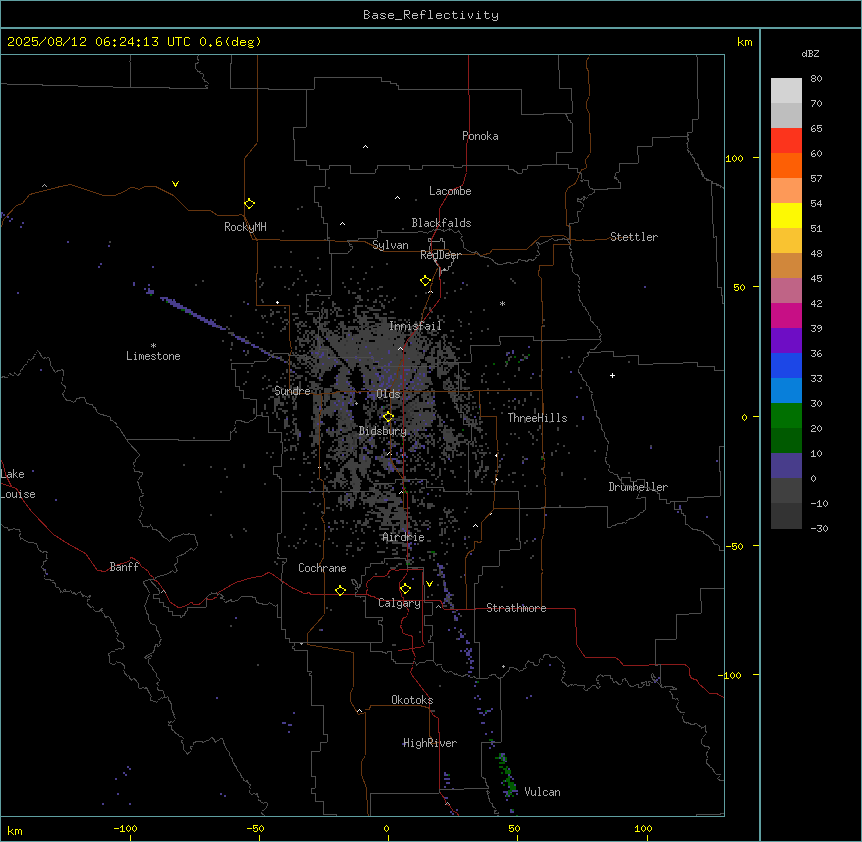Select the Lacombe city label
862x842 pixels.
[x=450, y=191]
